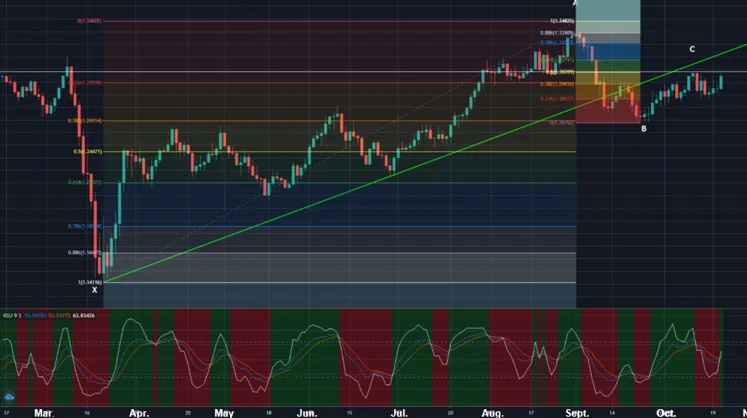The height and width of the screenshot is (418, 747).
Task: Click the Mar. label on time axis
Action: (44, 413)
